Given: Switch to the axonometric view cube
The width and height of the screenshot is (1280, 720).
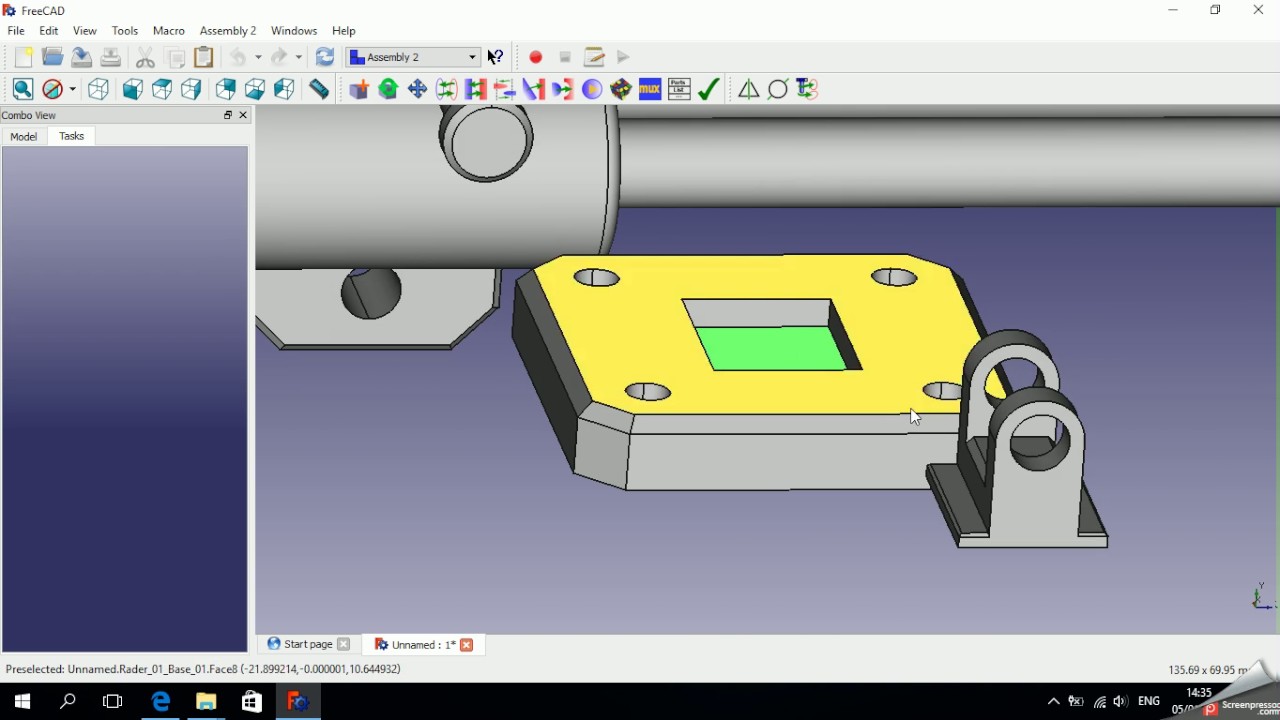Looking at the screenshot, I should point(98,89).
